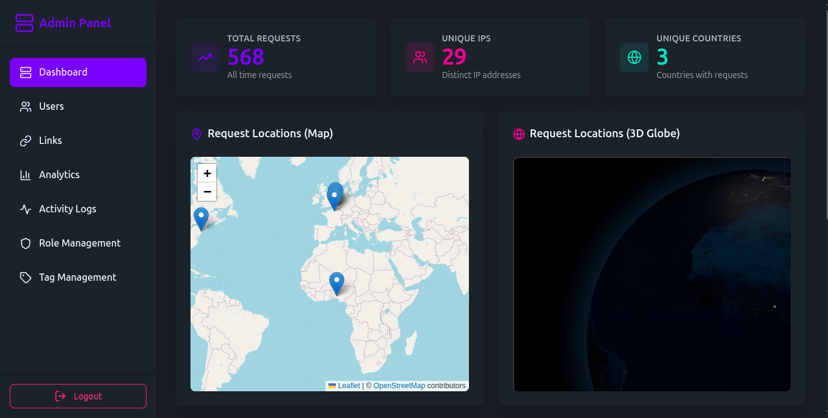Image resolution: width=828 pixels, height=418 pixels.
Task: Click the 'Countries with requests' caption
Action: click(702, 75)
